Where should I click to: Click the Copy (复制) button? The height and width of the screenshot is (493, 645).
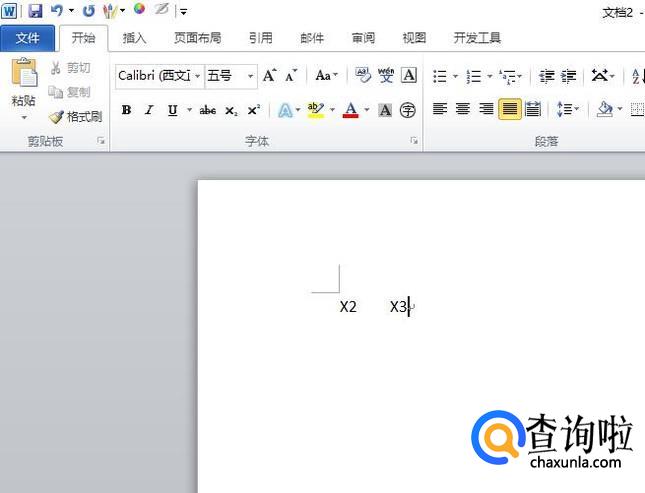69,92
